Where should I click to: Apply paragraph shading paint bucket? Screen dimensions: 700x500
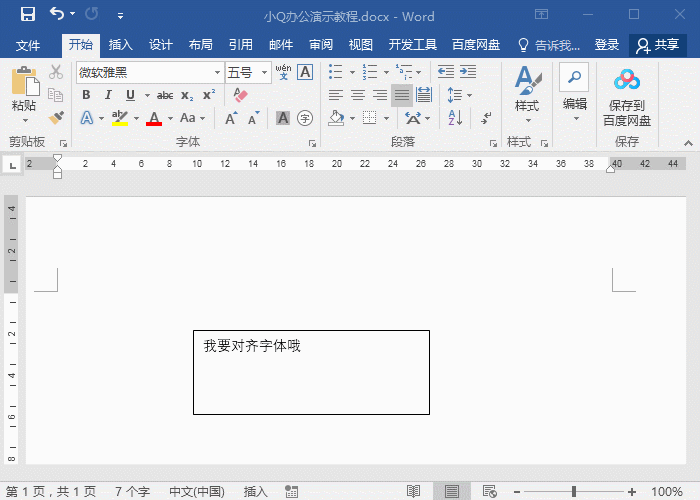tap(336, 118)
